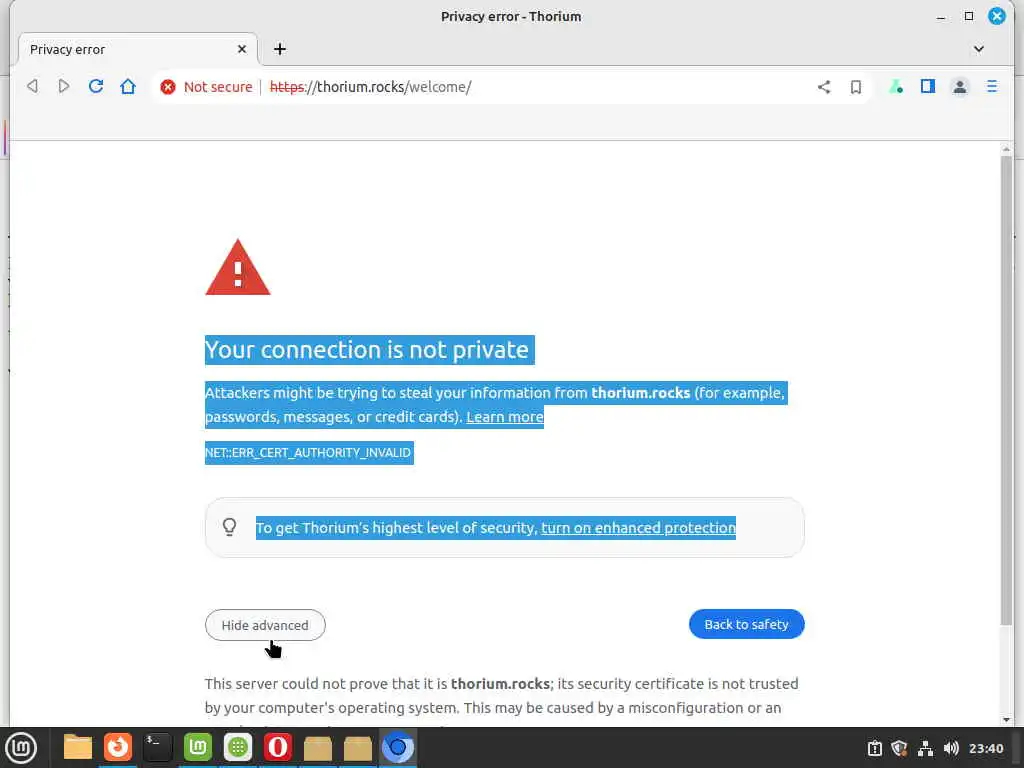
Task: Reload the thorium.rocks page
Action: (x=96, y=86)
